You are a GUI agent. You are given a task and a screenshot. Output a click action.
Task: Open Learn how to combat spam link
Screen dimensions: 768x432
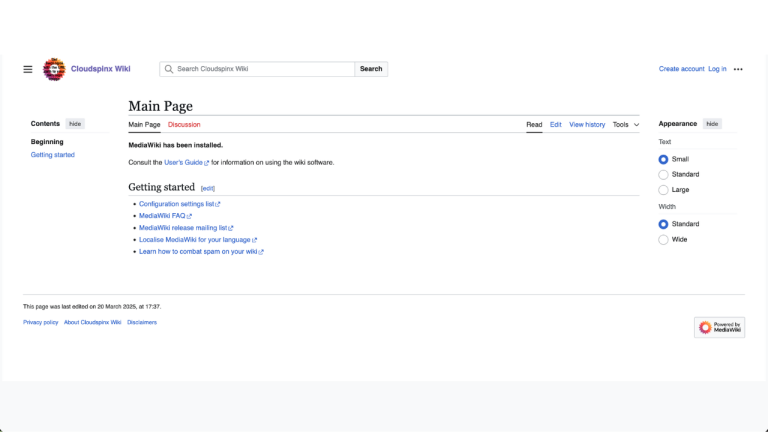(198, 251)
